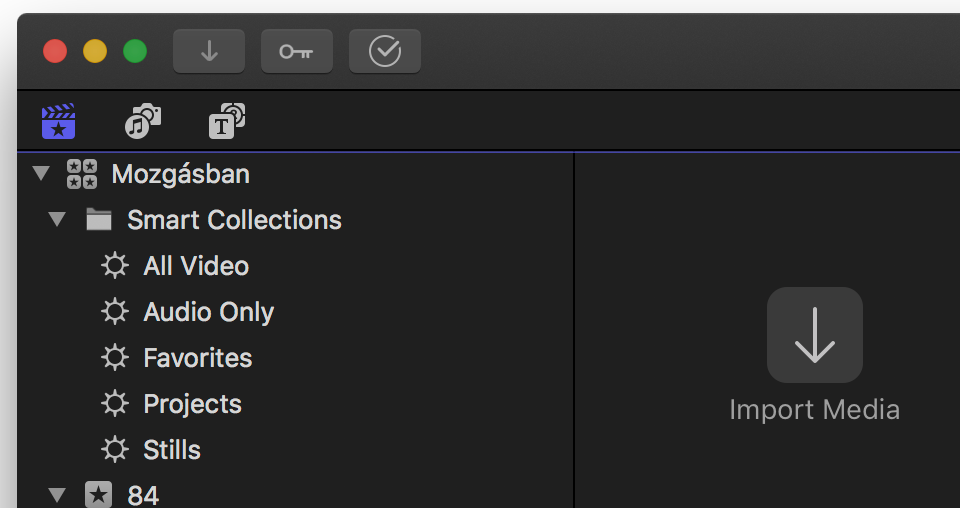The image size is (960, 508).
Task: Open the Titles and Generators sidebar
Action: 227,121
